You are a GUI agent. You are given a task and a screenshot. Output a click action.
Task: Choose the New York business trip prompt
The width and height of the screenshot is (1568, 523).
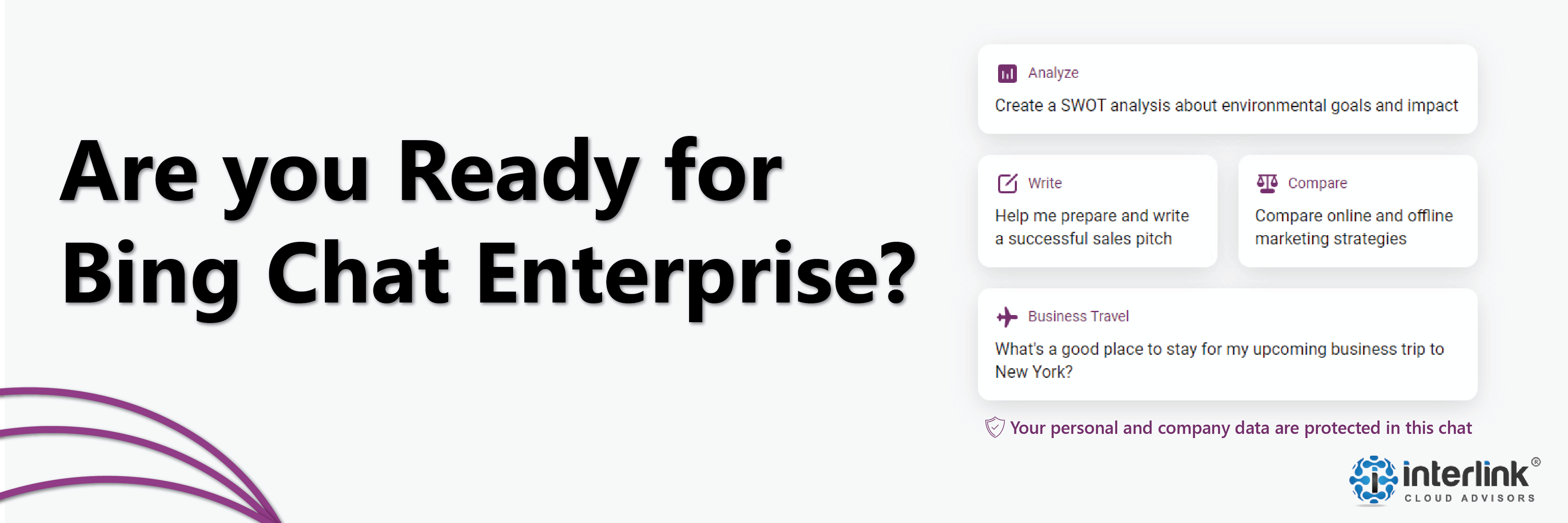pos(1218,360)
